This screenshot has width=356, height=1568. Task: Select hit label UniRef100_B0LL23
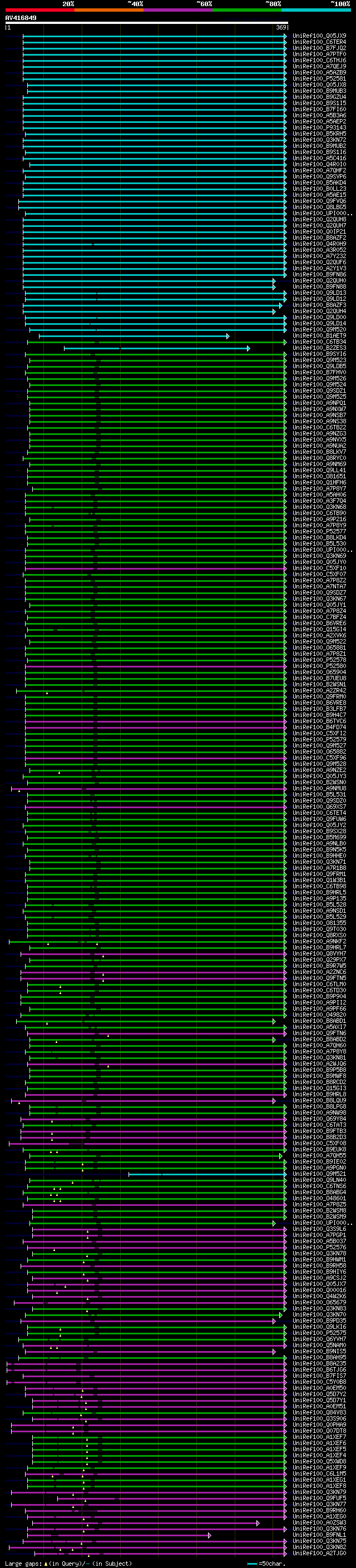click(319, 189)
